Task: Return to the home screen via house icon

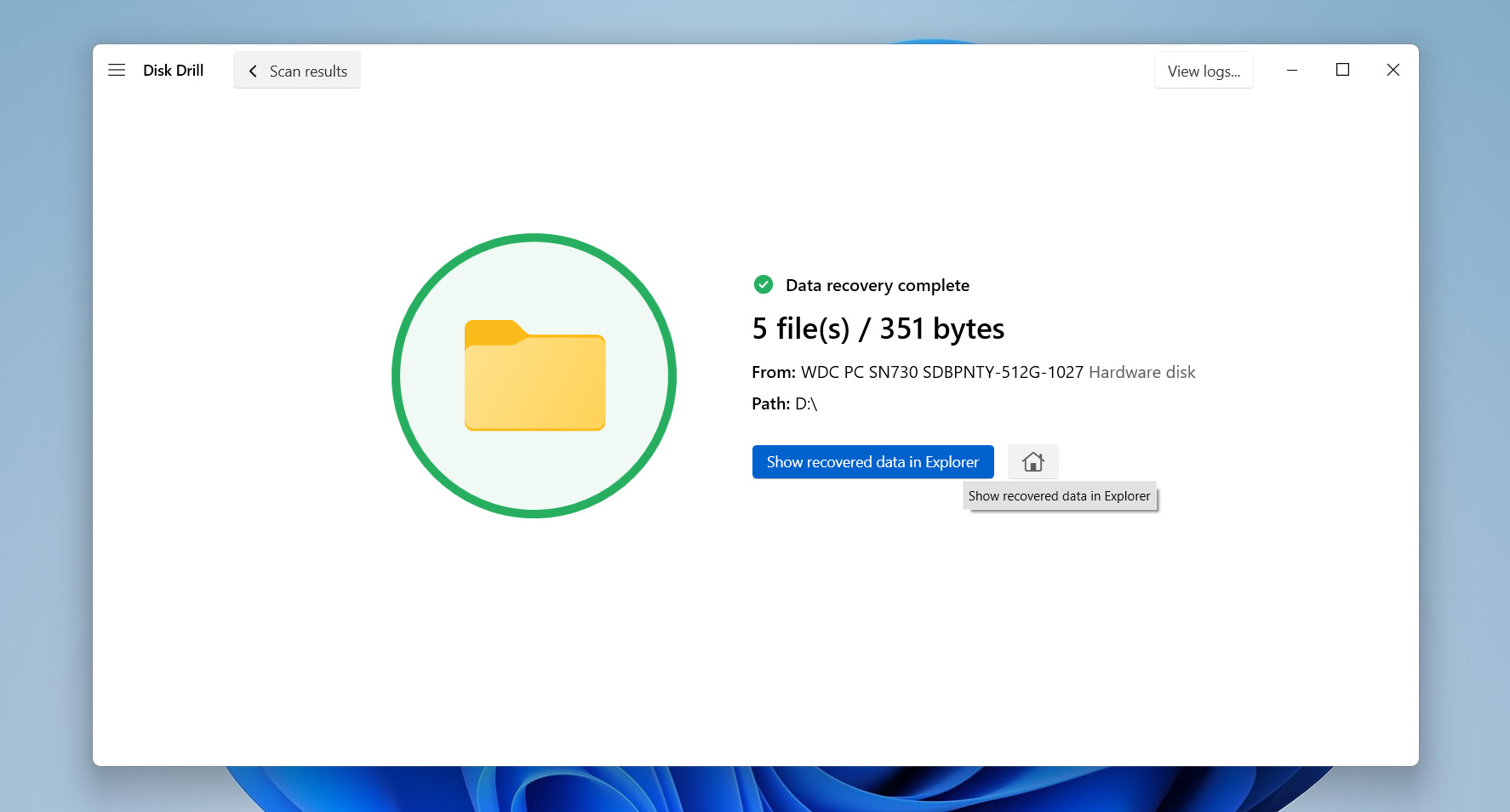Action: [1033, 462]
